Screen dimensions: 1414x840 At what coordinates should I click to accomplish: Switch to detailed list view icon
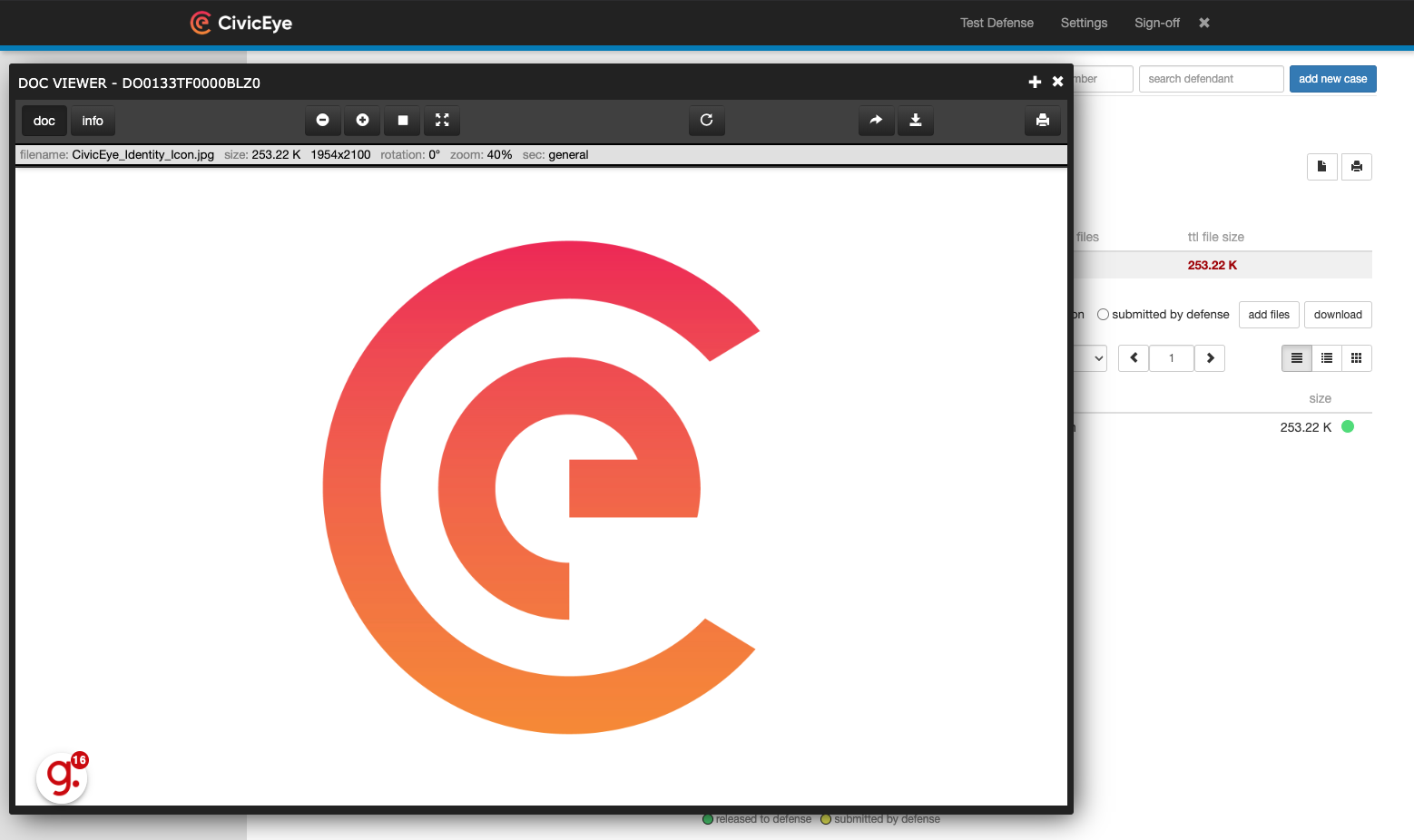coord(1327,358)
